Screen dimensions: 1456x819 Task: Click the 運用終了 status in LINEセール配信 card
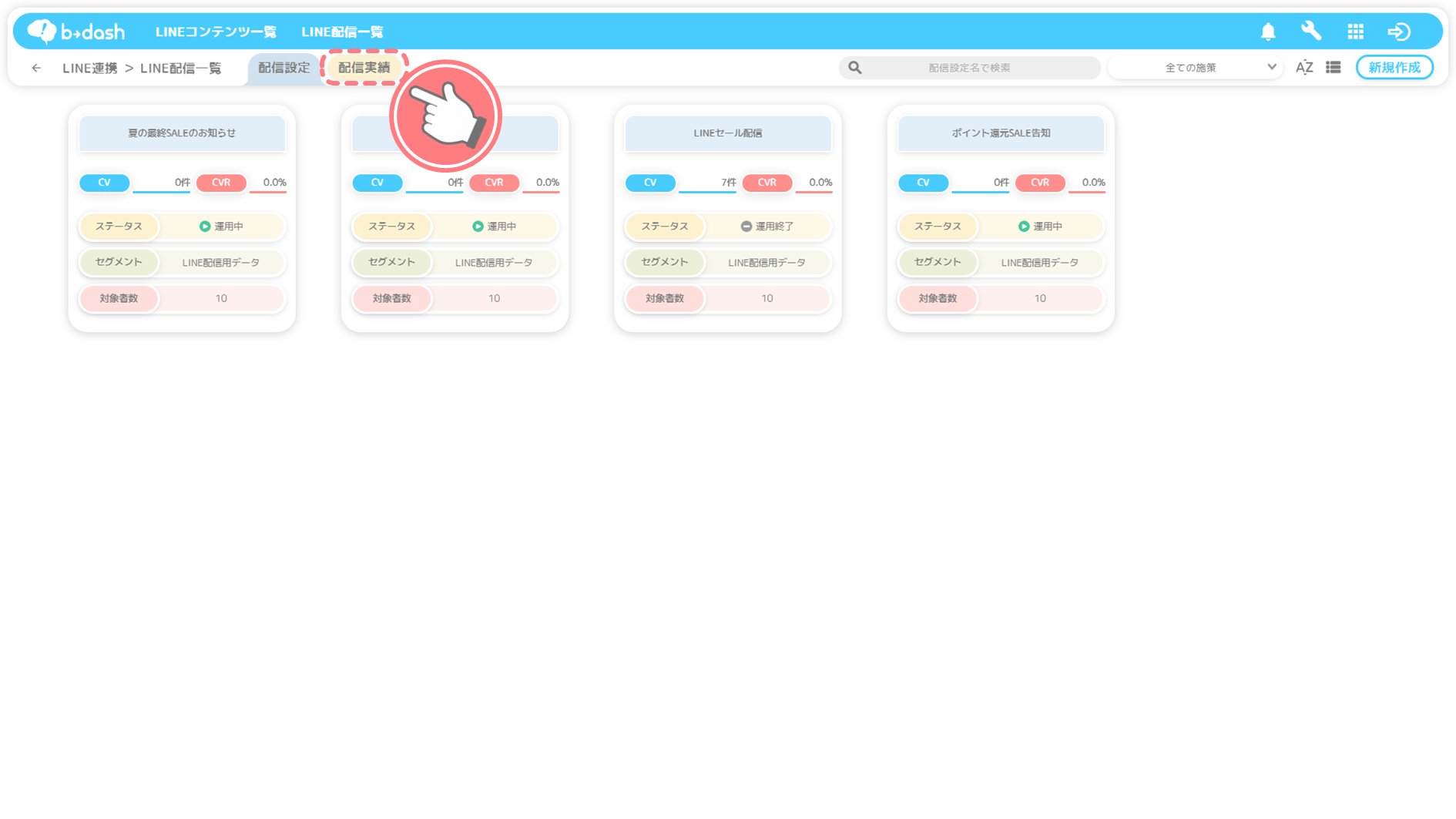(x=767, y=227)
